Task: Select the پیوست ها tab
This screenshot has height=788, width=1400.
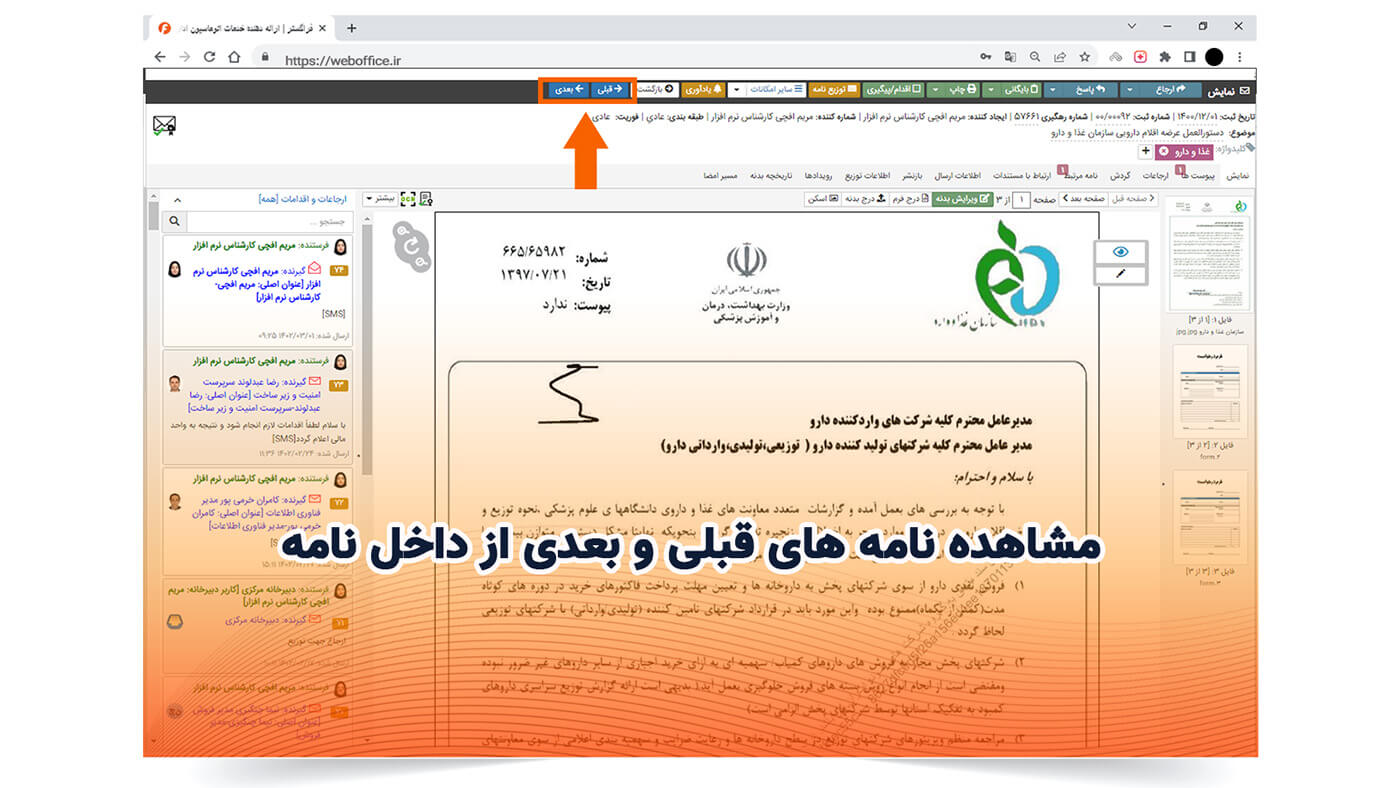Action: (x=1198, y=176)
